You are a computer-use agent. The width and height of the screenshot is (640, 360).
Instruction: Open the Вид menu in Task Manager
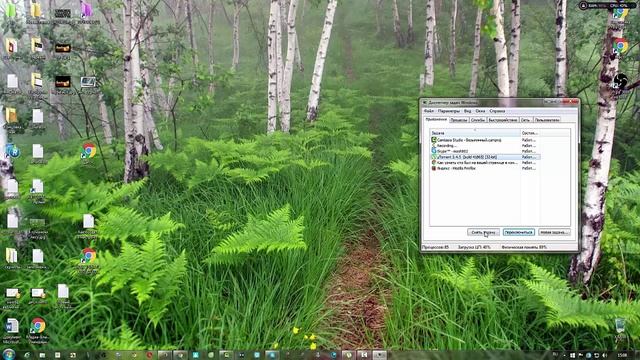point(467,111)
